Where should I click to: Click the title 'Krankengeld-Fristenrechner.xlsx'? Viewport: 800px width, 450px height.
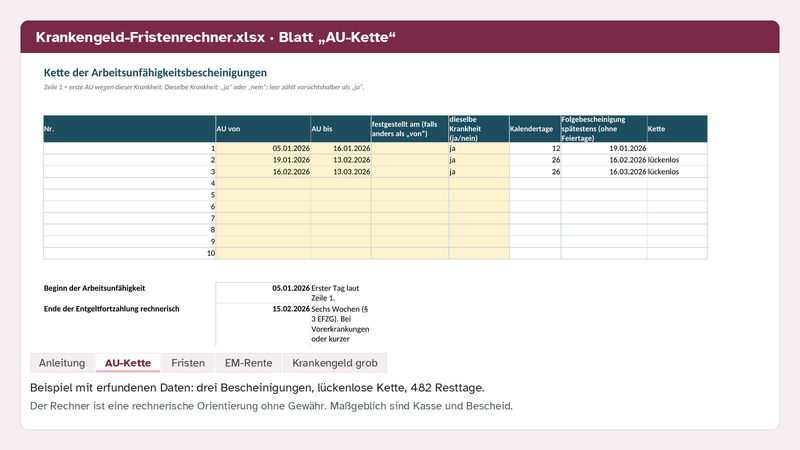coord(150,37)
